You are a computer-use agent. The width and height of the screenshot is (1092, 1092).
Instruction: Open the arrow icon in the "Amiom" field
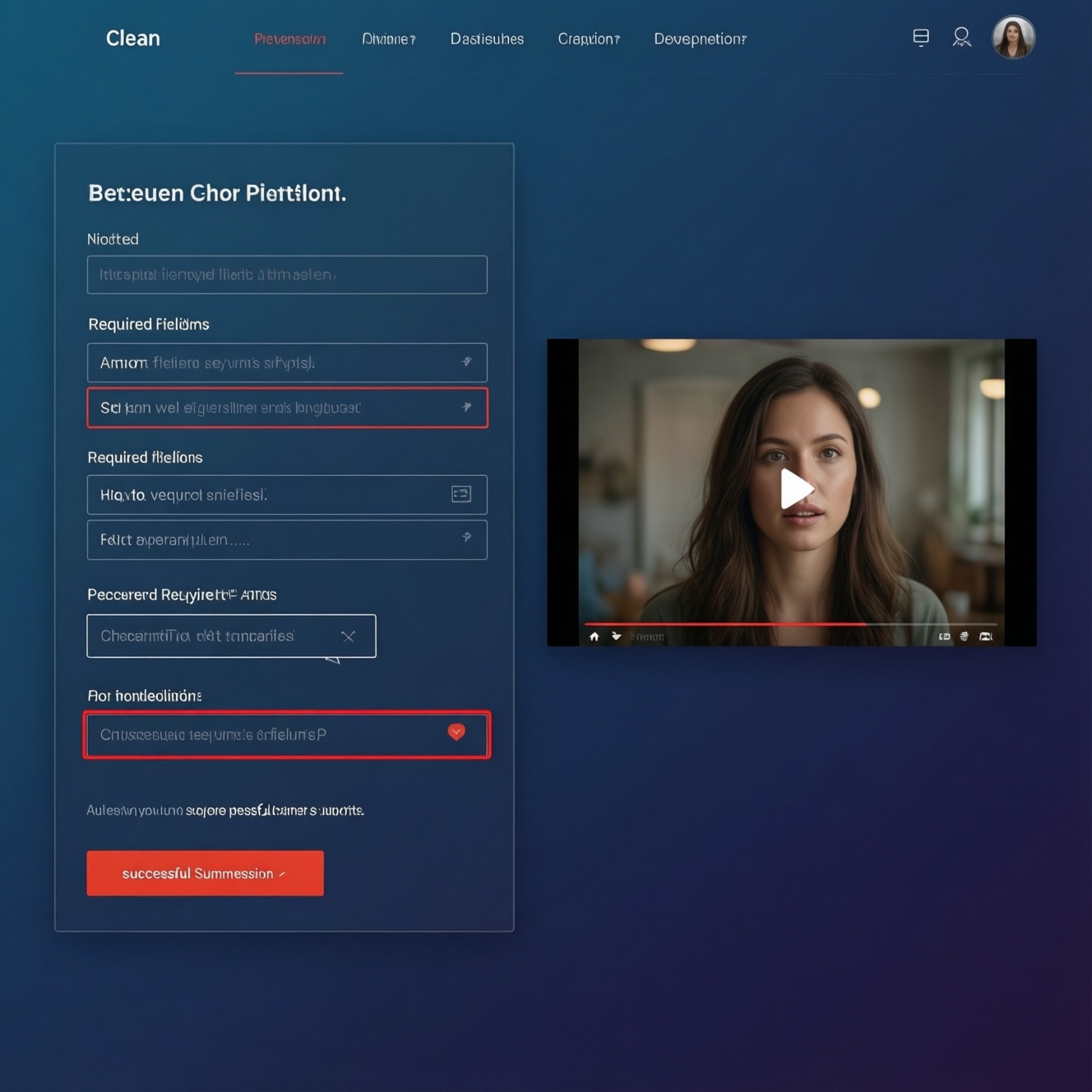coord(466,362)
